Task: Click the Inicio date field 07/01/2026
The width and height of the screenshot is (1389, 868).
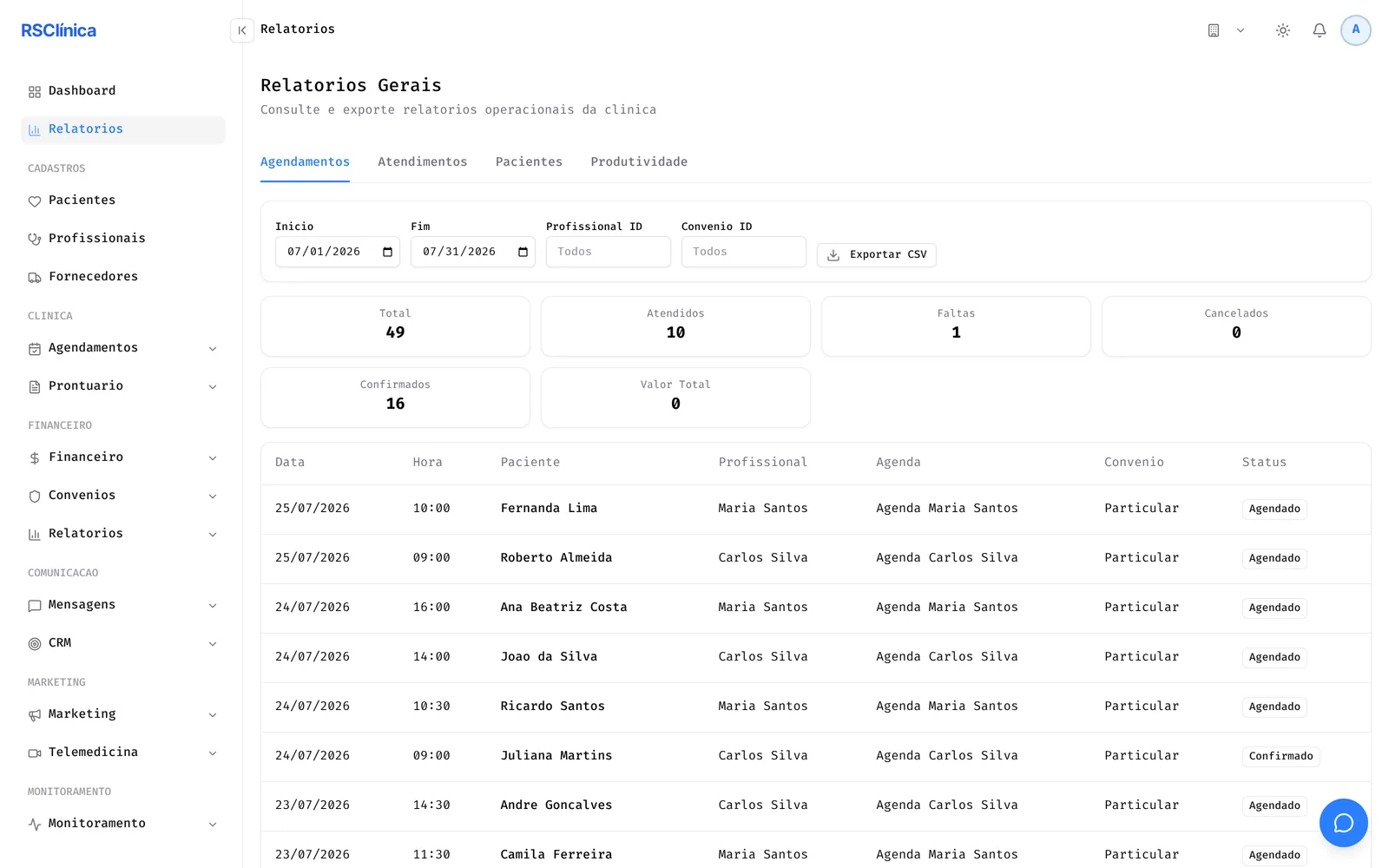Action: tap(338, 252)
